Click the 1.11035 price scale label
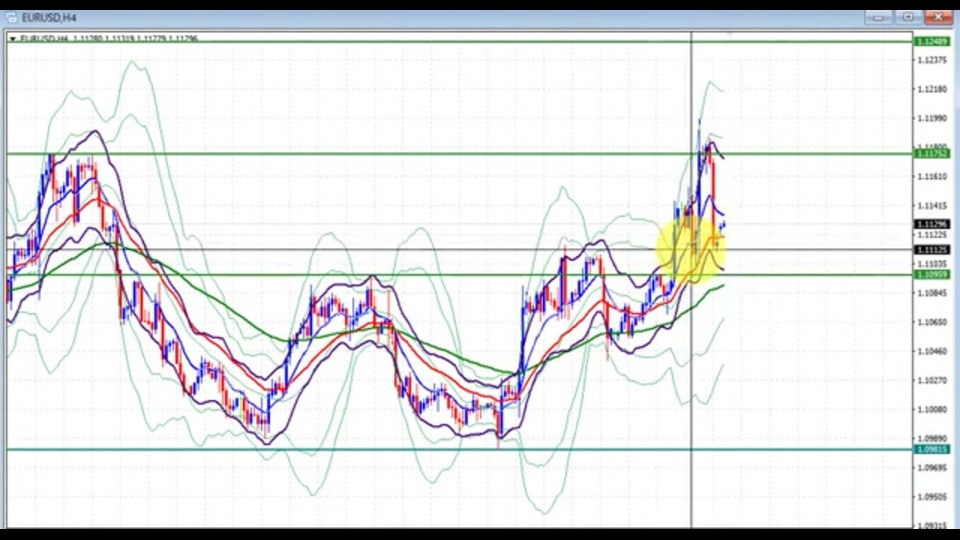Image resolution: width=960 pixels, height=540 pixels. pos(932,264)
